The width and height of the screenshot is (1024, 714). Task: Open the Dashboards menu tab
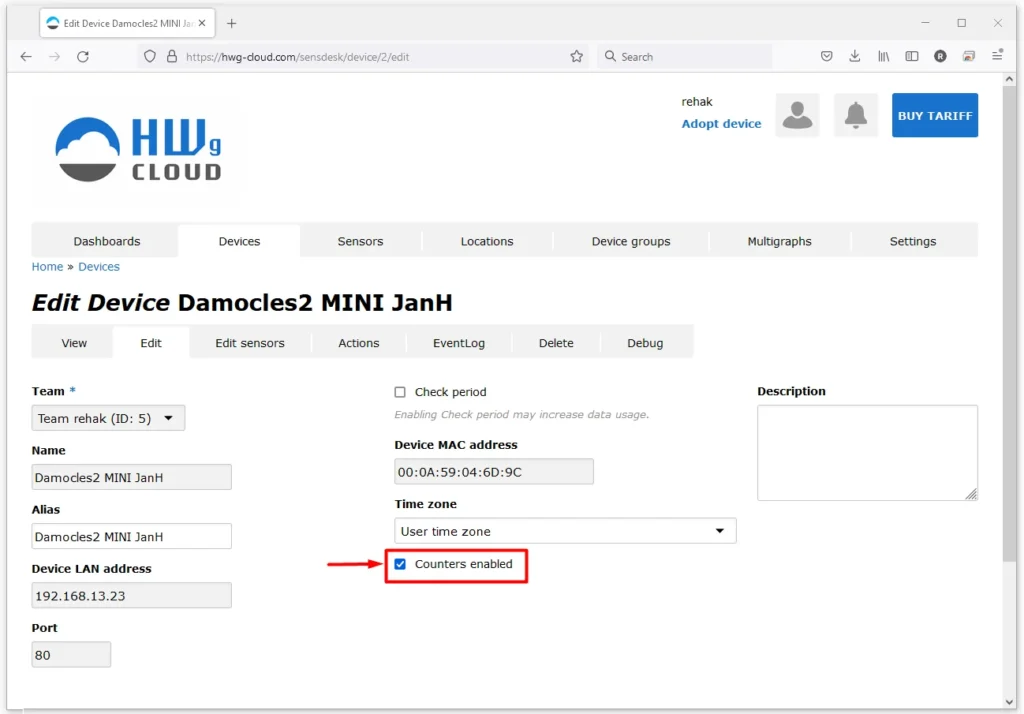click(106, 241)
